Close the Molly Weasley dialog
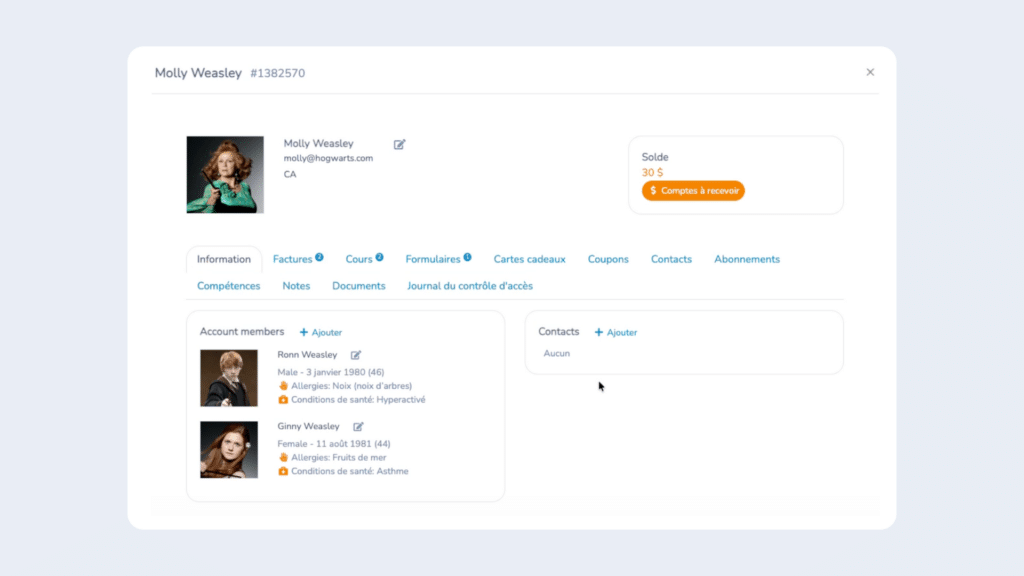 (870, 72)
